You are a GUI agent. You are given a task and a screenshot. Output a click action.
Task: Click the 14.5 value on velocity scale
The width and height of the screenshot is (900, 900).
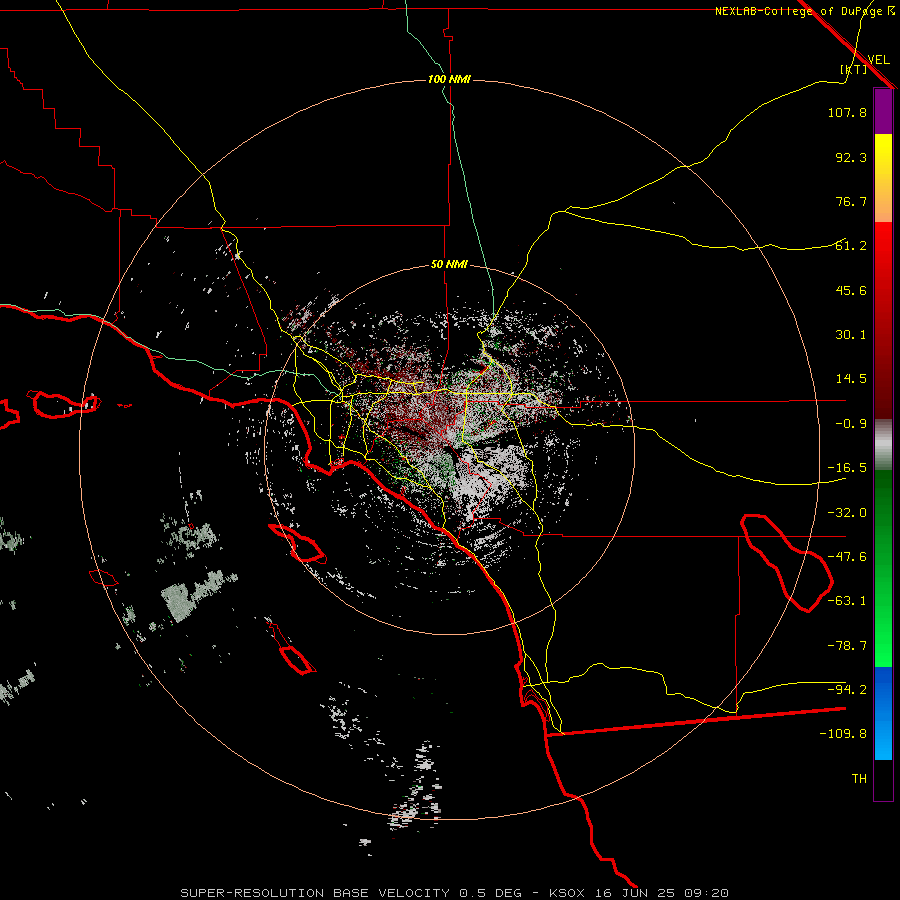pos(851,379)
